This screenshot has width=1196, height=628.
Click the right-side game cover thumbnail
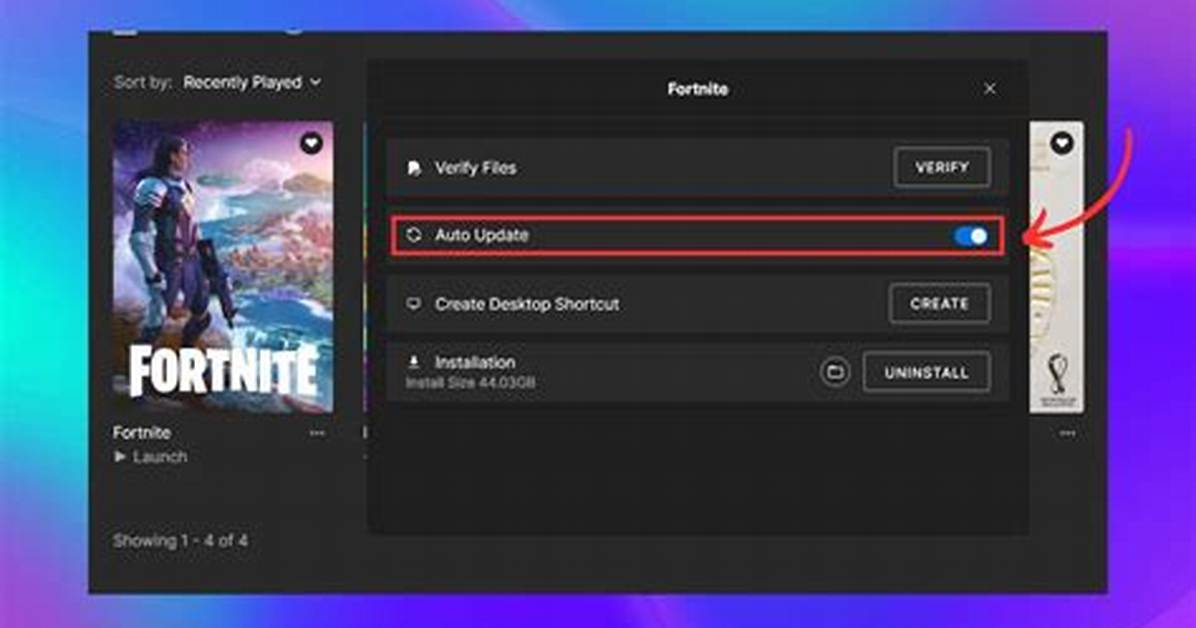click(x=1056, y=267)
